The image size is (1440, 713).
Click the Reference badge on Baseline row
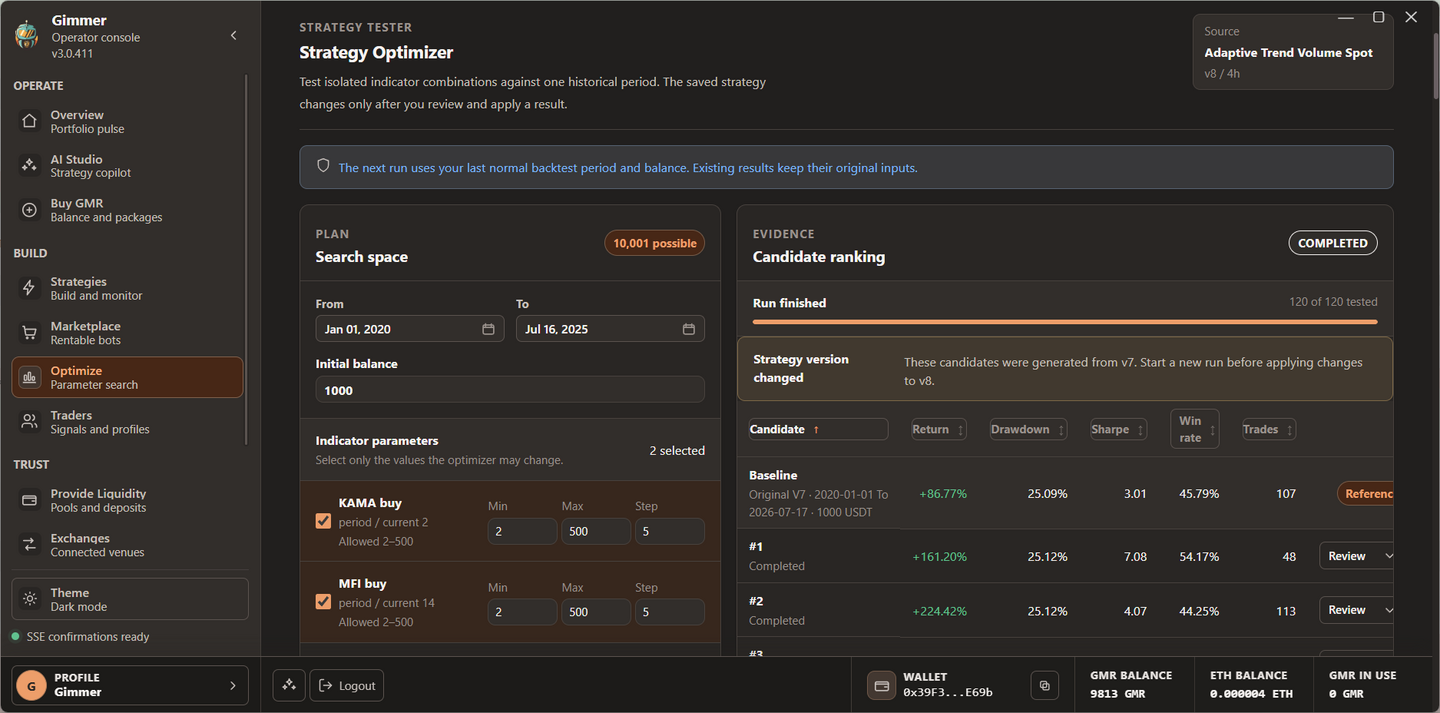click(1366, 493)
